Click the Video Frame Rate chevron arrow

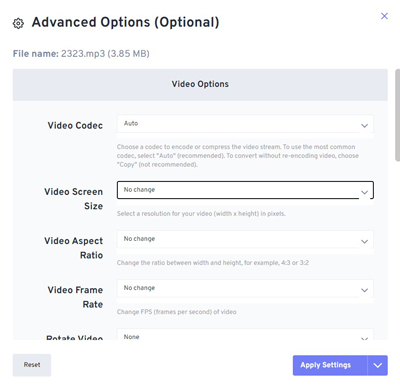pyautogui.click(x=364, y=290)
